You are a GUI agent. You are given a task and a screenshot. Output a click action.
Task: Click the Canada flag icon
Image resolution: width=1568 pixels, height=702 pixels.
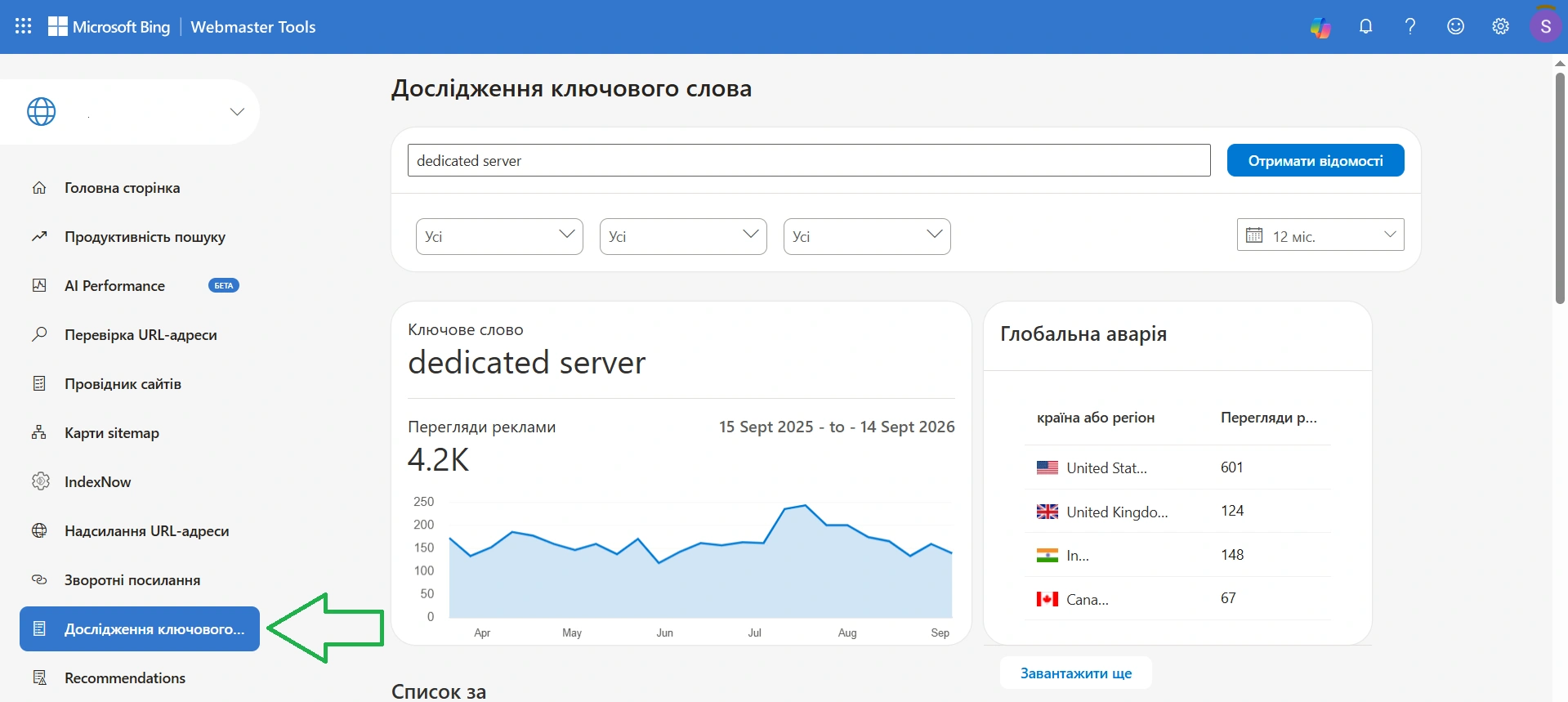[x=1048, y=599]
